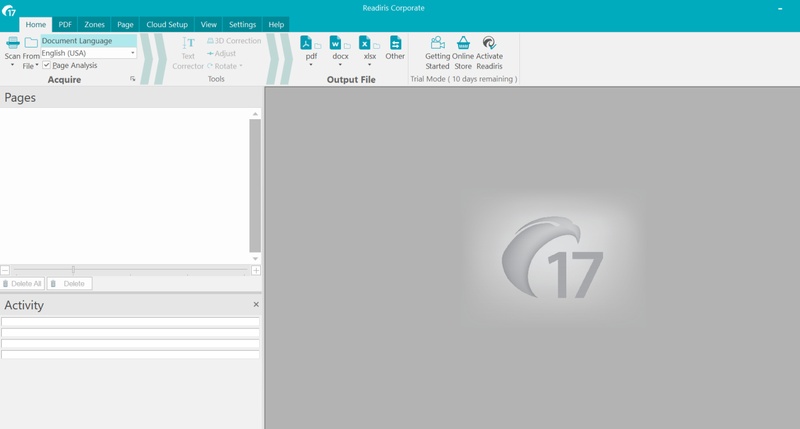Click the Delete All button

pos(22,284)
